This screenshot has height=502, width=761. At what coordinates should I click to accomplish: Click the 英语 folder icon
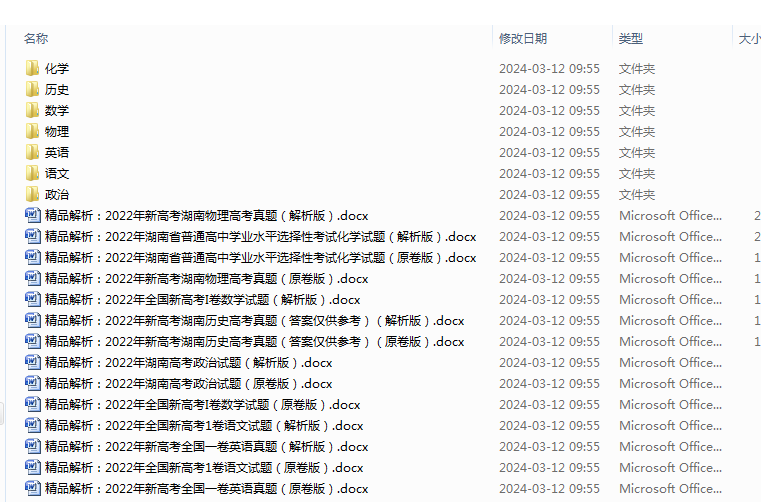click(x=33, y=153)
